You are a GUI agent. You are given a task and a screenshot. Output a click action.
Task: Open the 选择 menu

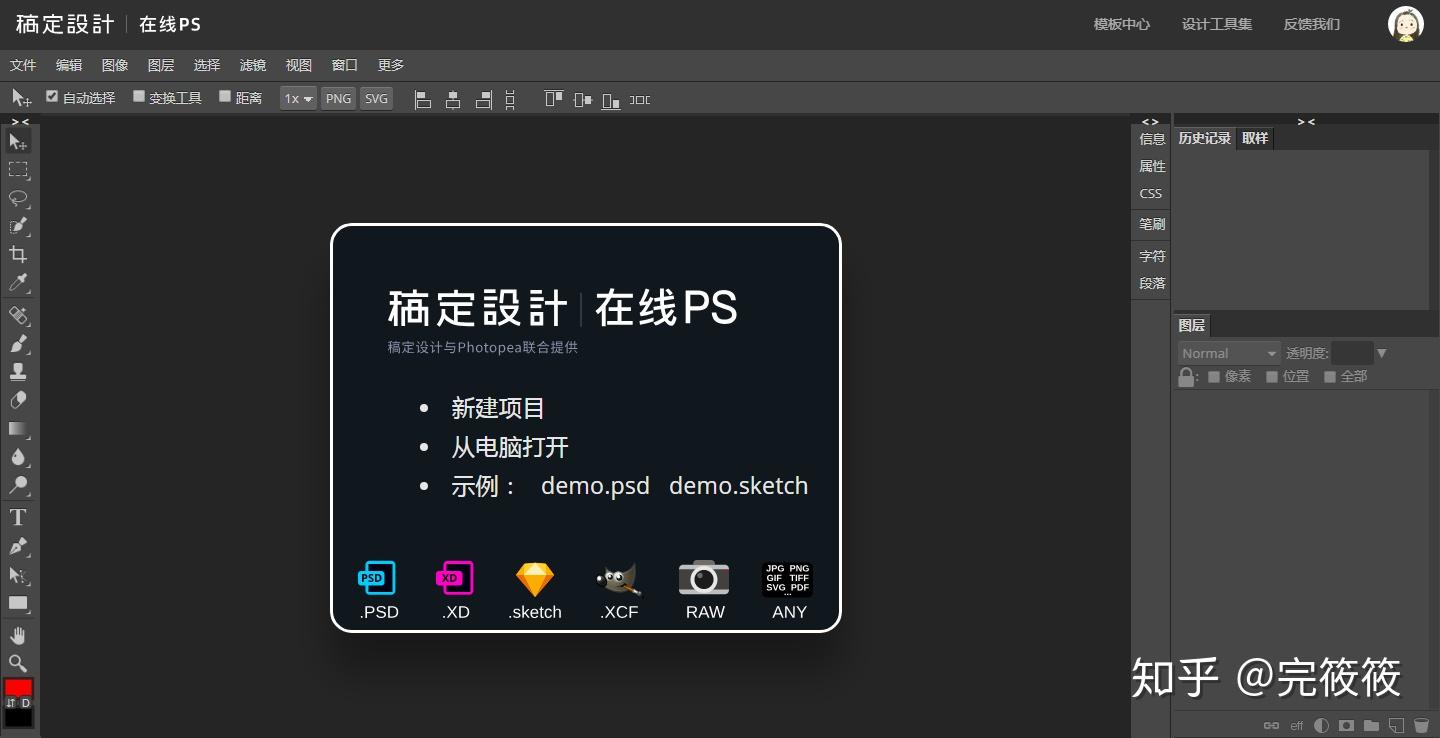(207, 65)
